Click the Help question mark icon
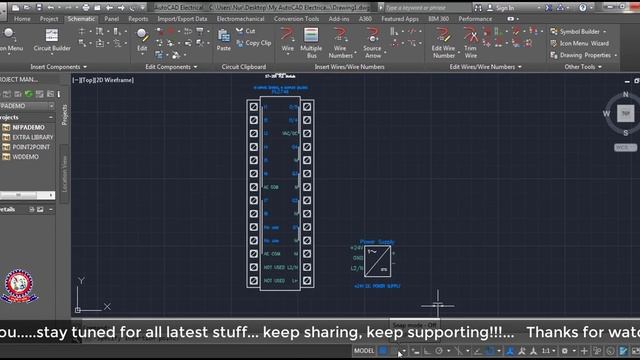The height and width of the screenshot is (360, 640). coord(582,8)
